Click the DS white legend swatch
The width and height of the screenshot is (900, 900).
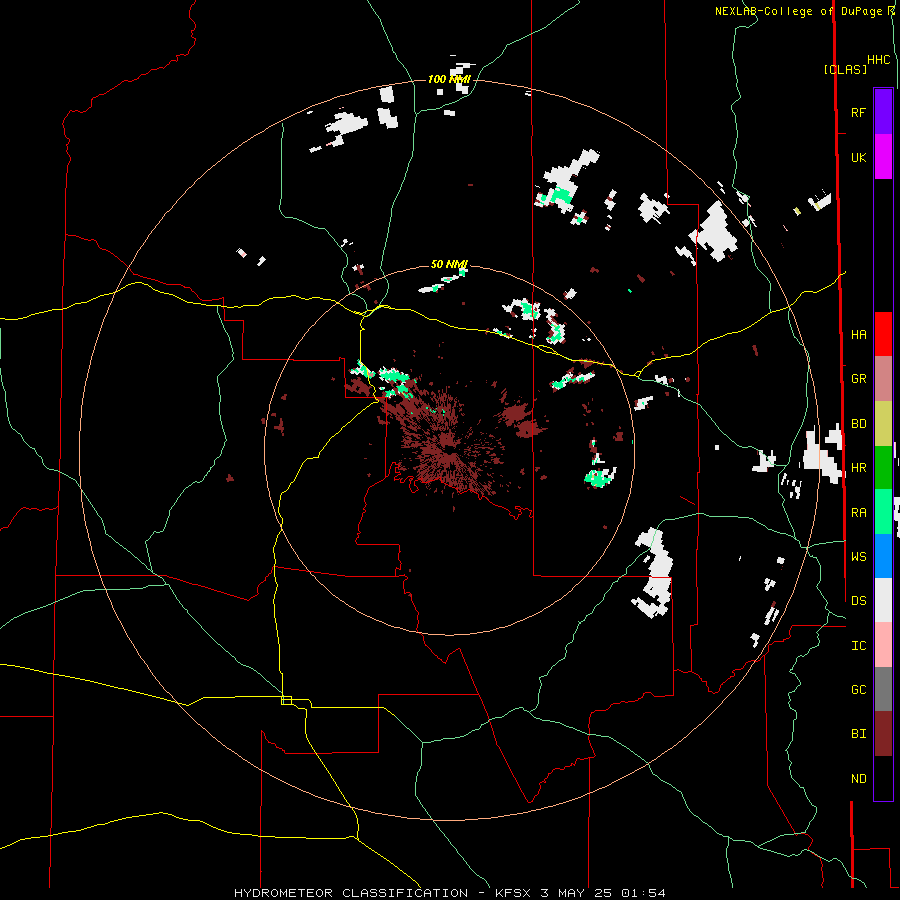[x=883, y=600]
